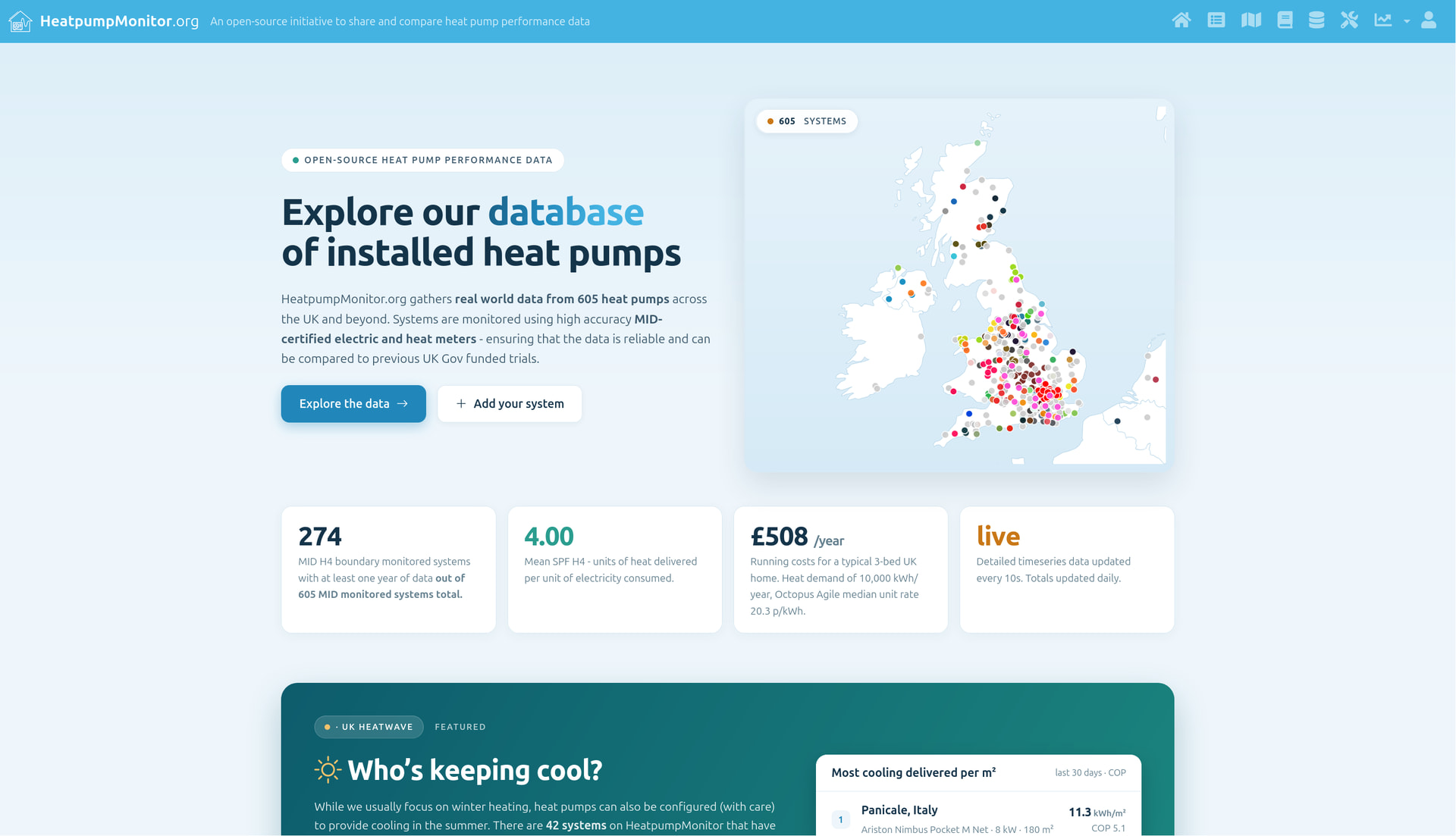Click the rank 1 badge next to Panicale
The image size is (1456, 836).
click(840, 819)
